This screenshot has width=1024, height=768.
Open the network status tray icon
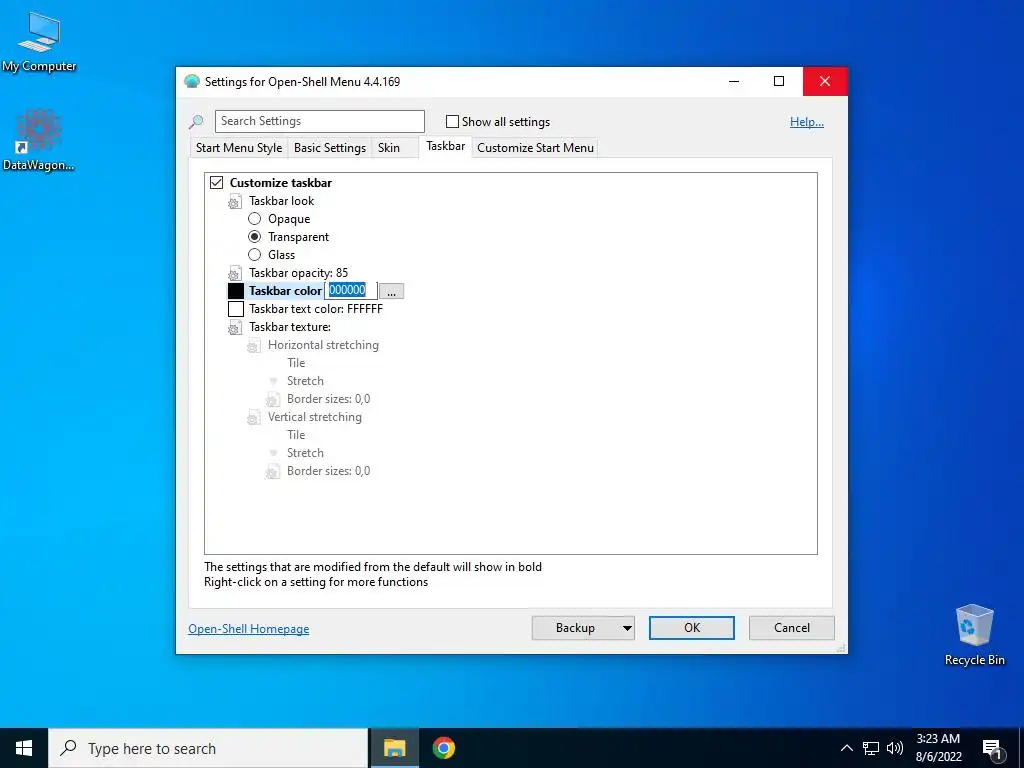pos(871,748)
